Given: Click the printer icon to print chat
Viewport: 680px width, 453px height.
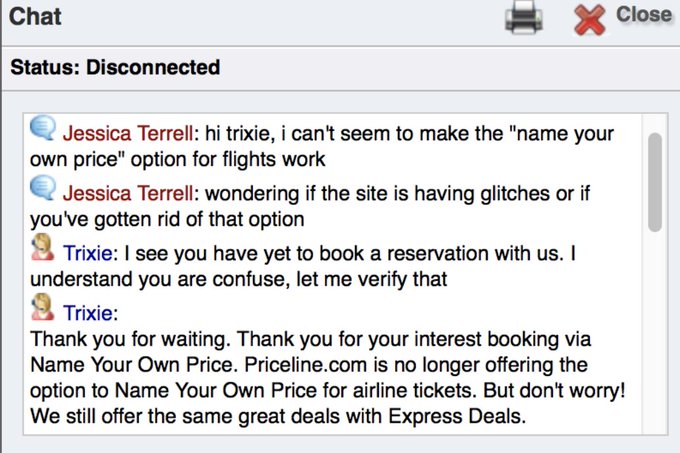Looking at the screenshot, I should click(x=524, y=17).
